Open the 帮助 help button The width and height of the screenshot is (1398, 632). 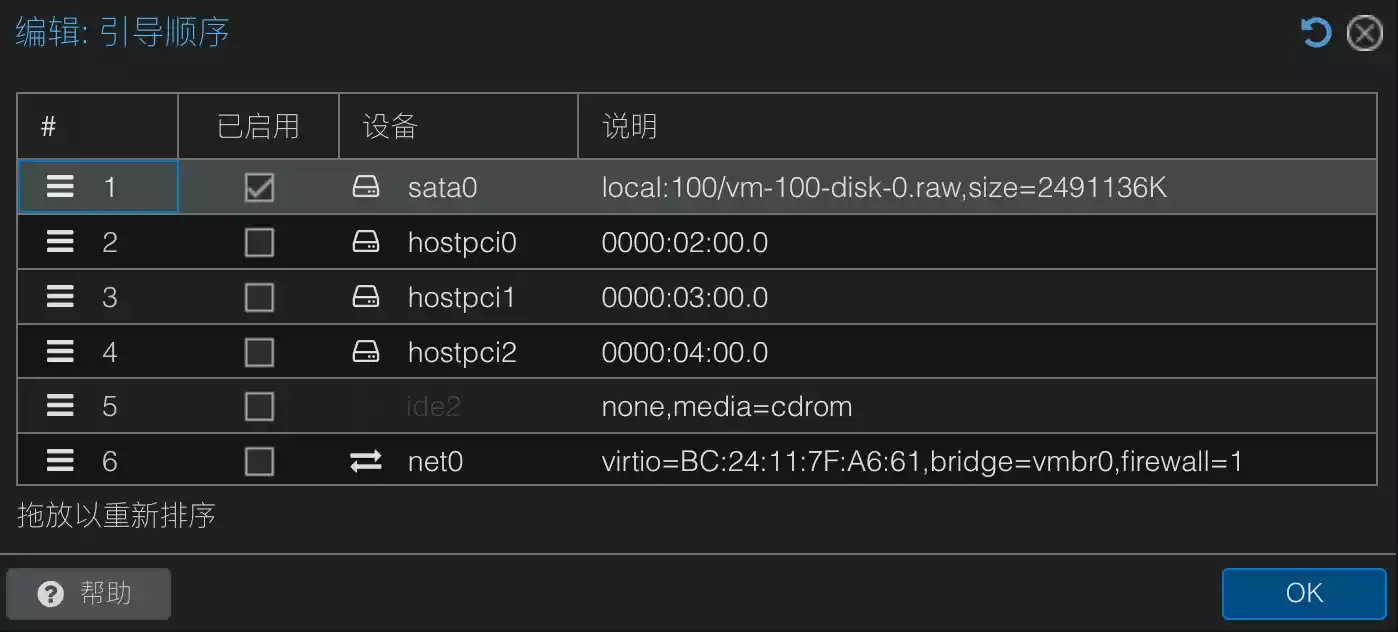click(x=89, y=594)
